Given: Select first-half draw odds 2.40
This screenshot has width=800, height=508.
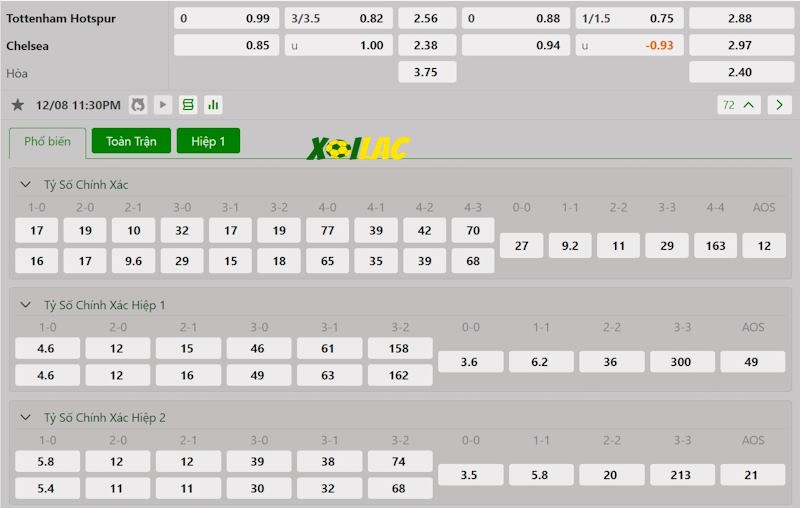Looking at the screenshot, I should click(x=741, y=72).
